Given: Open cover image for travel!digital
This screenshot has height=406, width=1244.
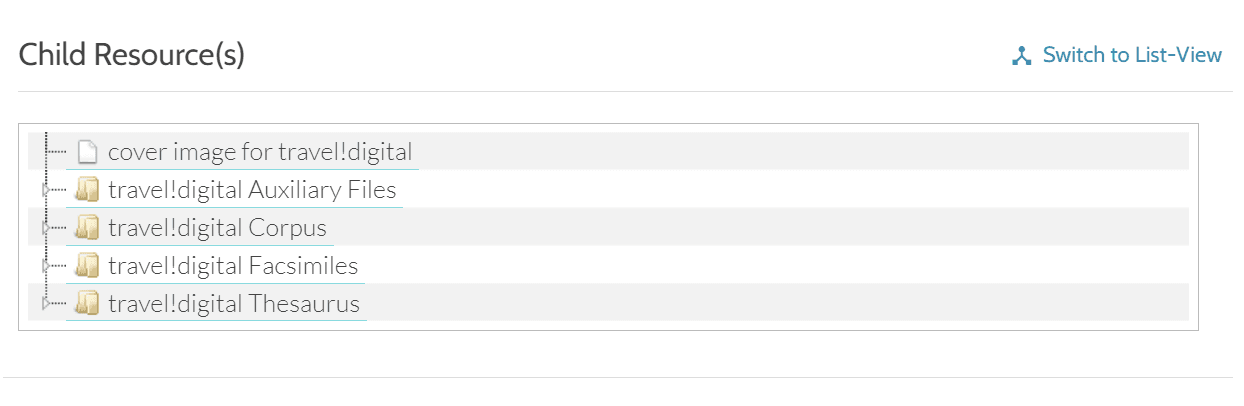Looking at the screenshot, I should [260, 152].
